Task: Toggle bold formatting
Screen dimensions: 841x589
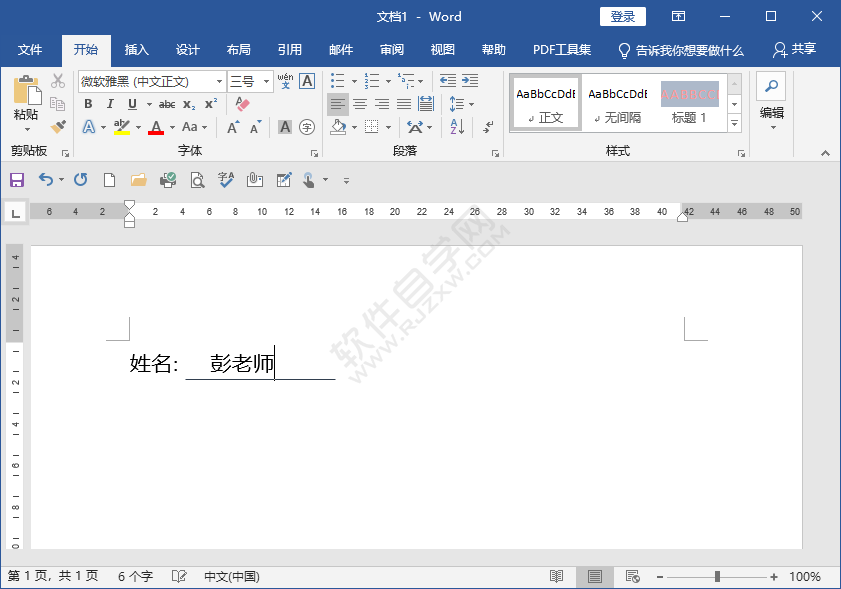Action: (x=88, y=104)
